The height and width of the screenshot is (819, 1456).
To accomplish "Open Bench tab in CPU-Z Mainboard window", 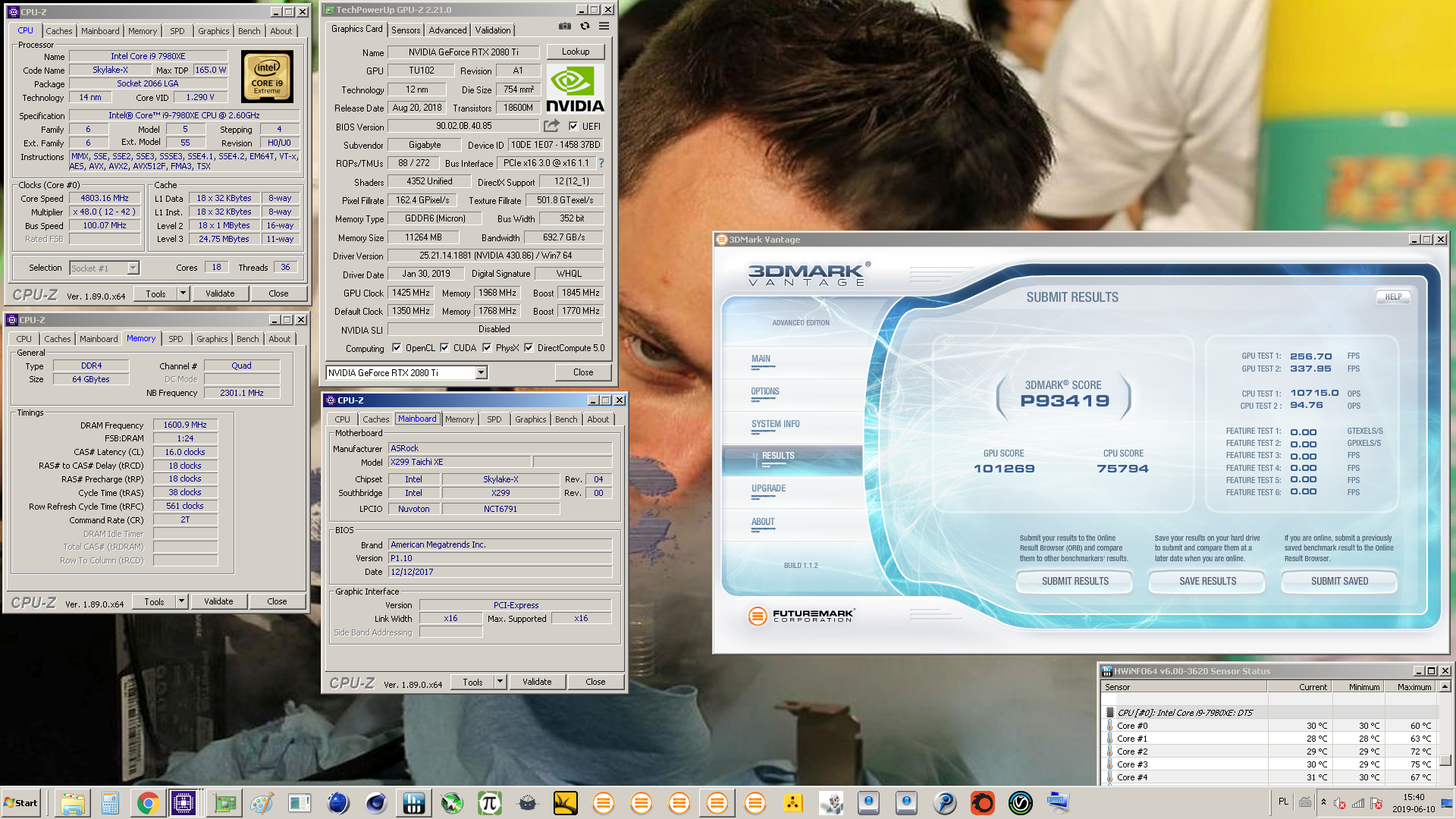I will click(566, 419).
